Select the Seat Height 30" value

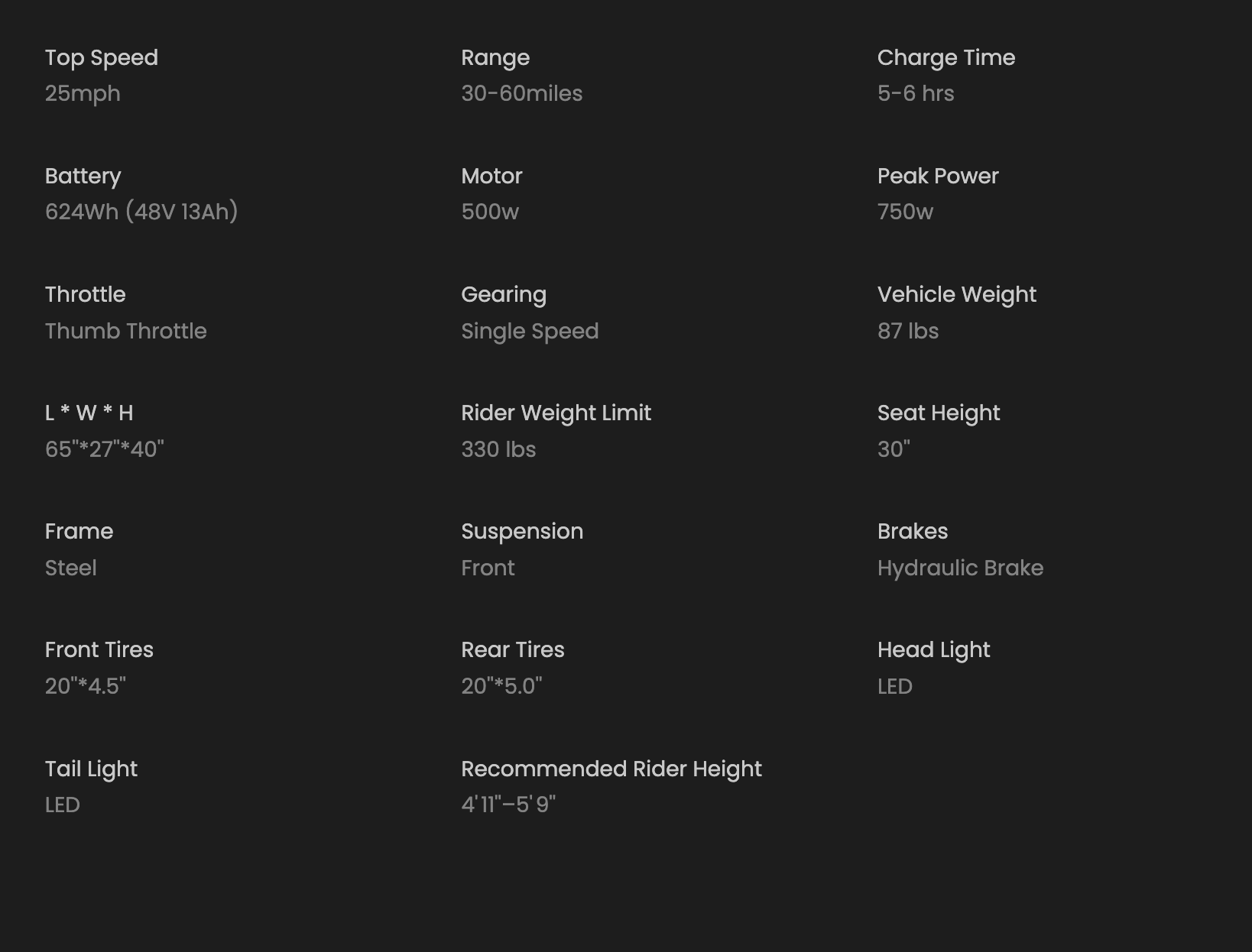tap(894, 449)
